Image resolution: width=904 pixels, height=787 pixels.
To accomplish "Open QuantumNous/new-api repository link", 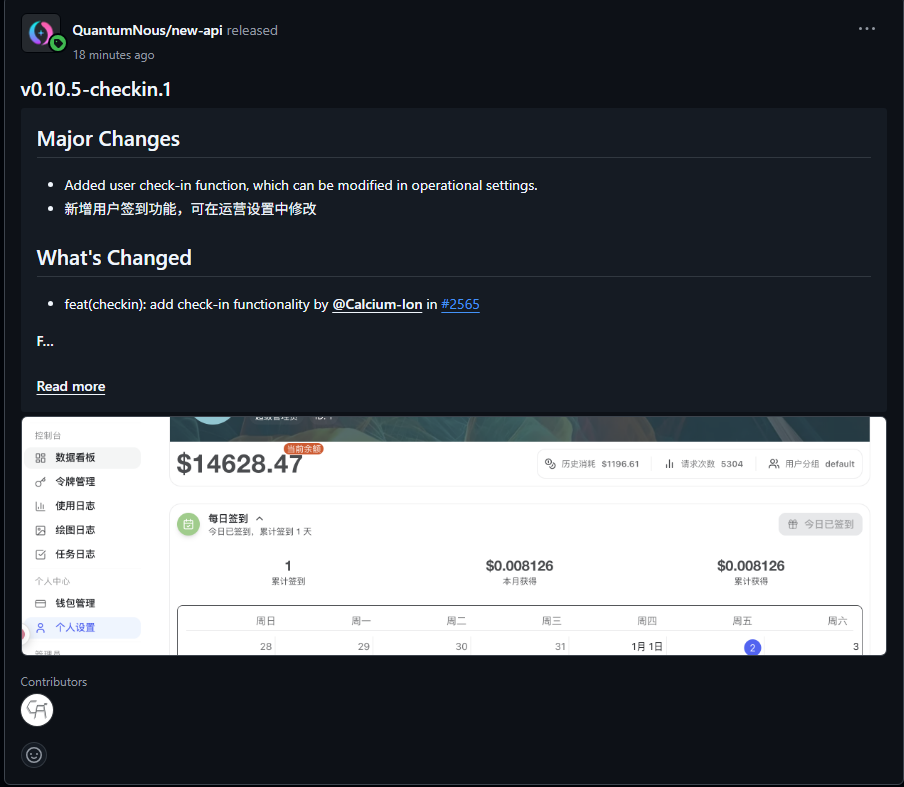I will 147,31.
